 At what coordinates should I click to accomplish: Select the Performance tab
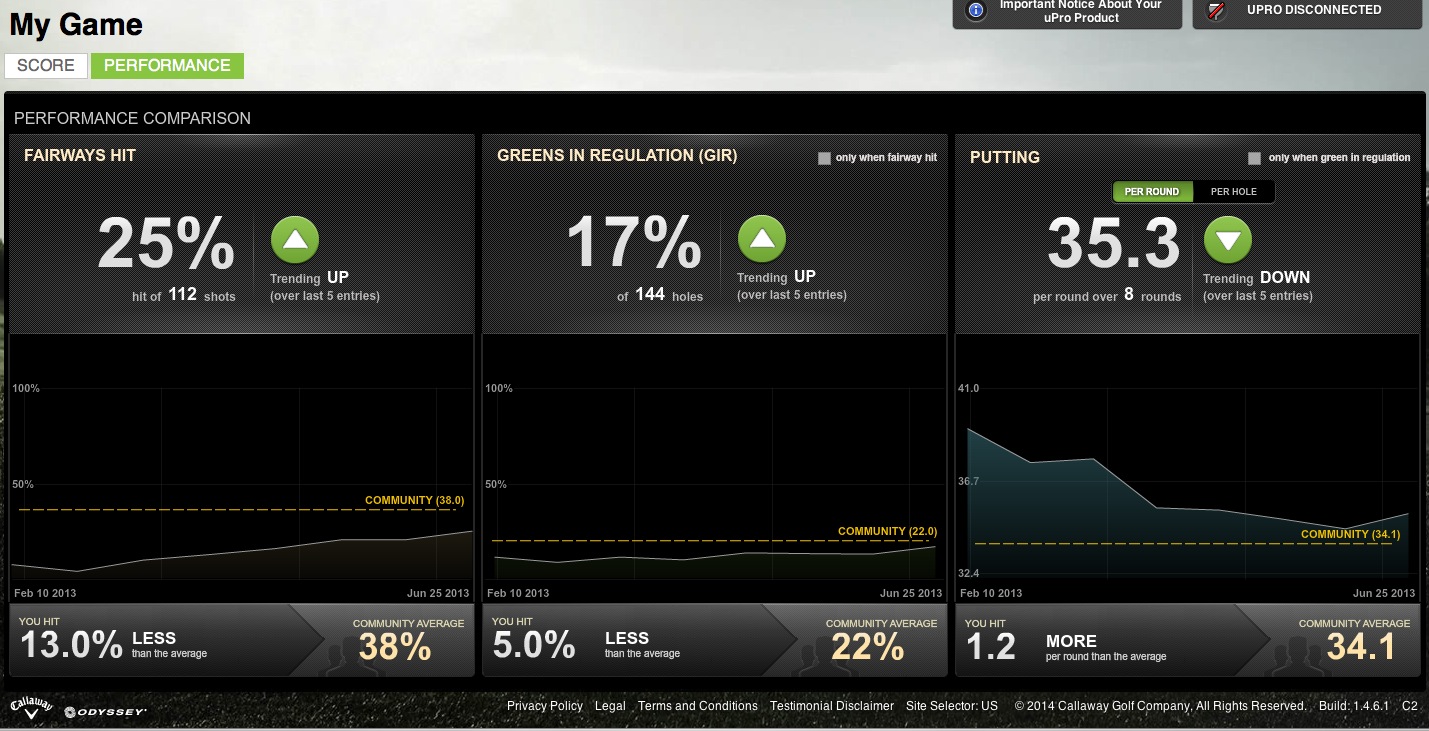167,66
